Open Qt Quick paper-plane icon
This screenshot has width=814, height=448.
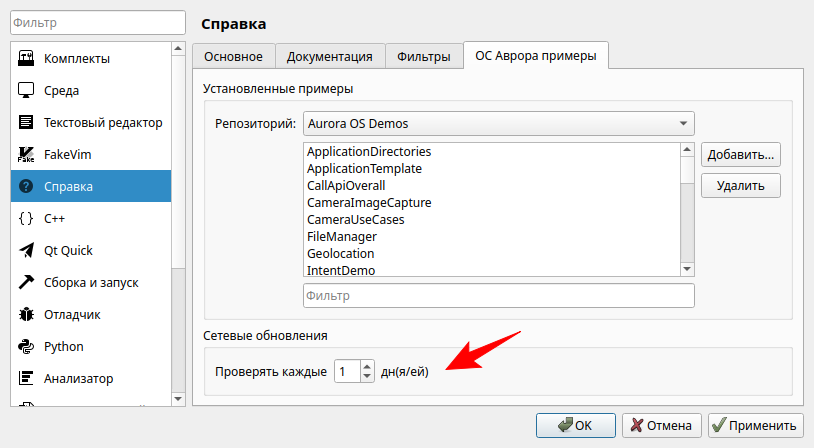[x=27, y=250]
